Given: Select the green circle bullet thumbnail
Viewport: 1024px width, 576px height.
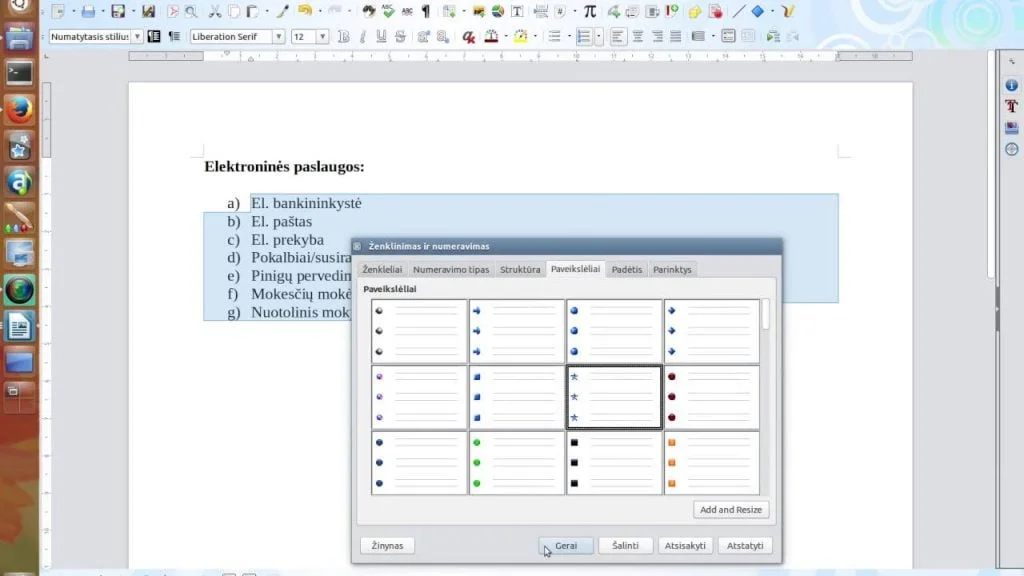Looking at the screenshot, I should (x=517, y=462).
